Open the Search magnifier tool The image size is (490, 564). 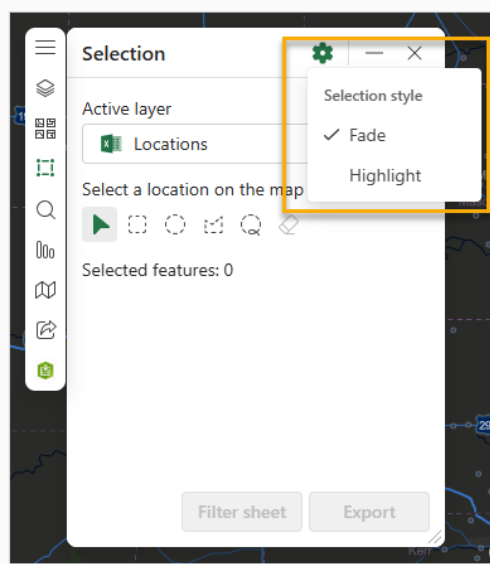[46, 210]
